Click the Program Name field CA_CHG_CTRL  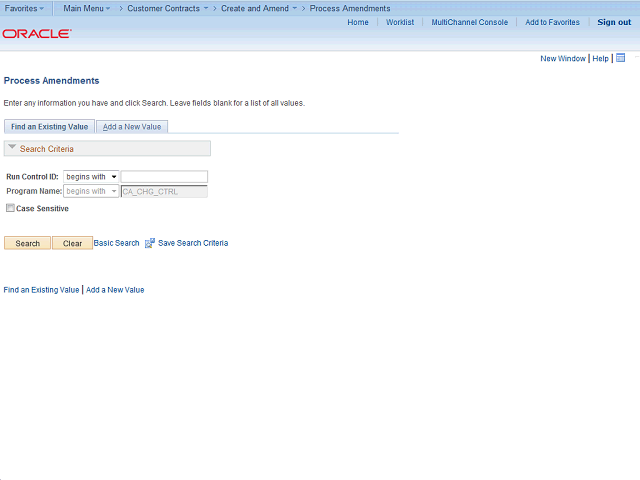(164, 191)
